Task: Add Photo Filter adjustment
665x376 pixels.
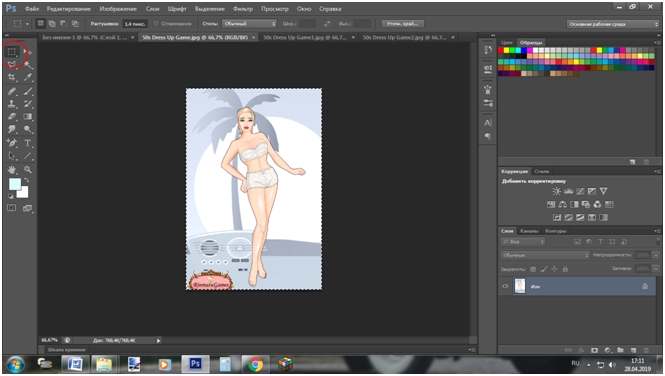Action: click(586, 204)
